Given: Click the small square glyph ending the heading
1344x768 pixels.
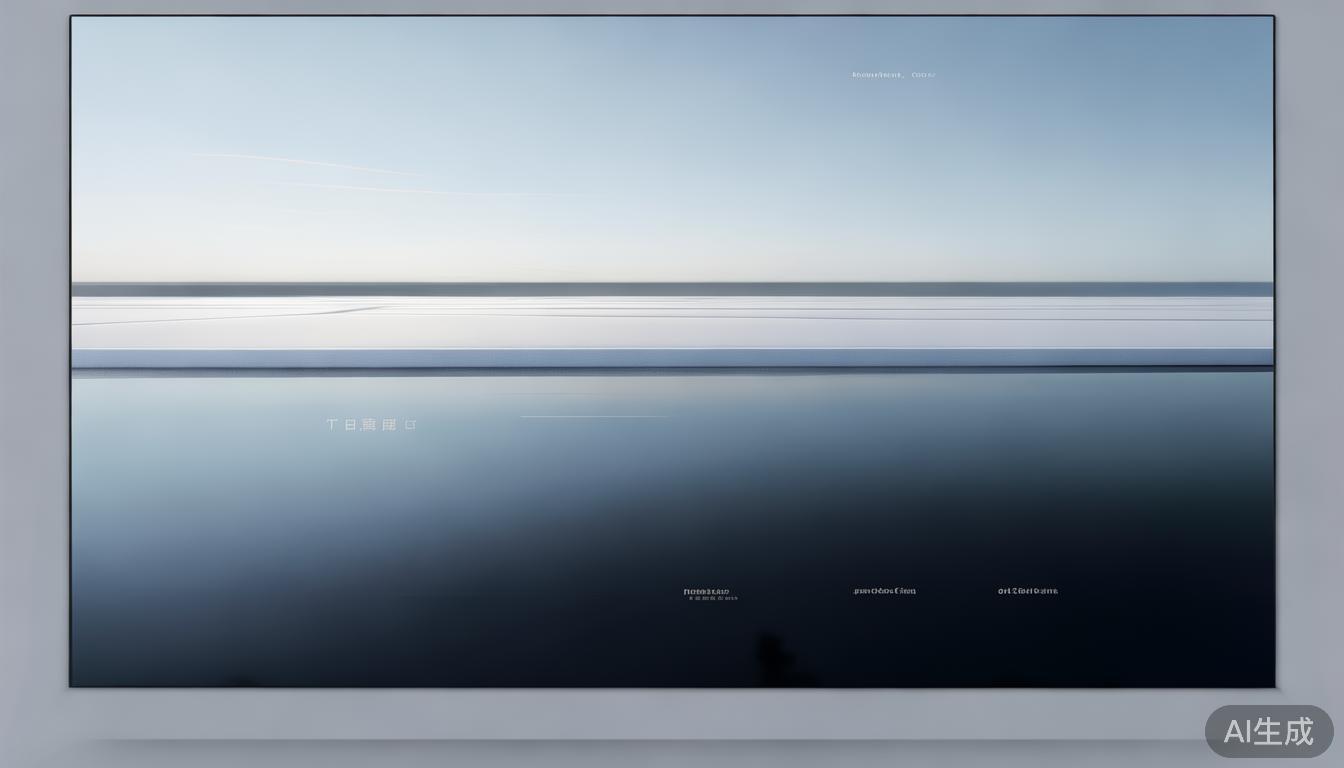Looking at the screenshot, I should click(411, 425).
